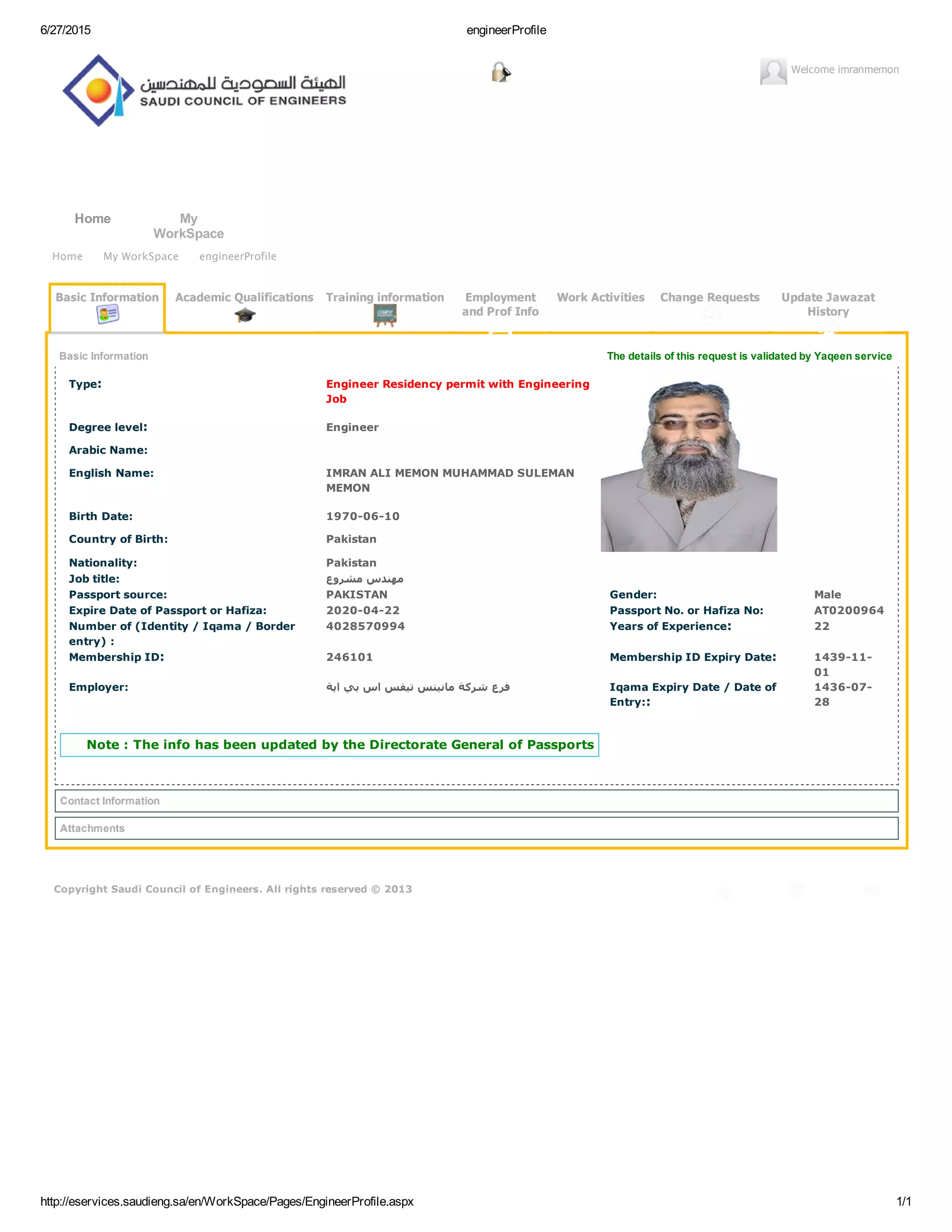Screen dimensions: 952x1232
Task: Click the Saudi Council of Engineers logo
Action: coord(204,91)
